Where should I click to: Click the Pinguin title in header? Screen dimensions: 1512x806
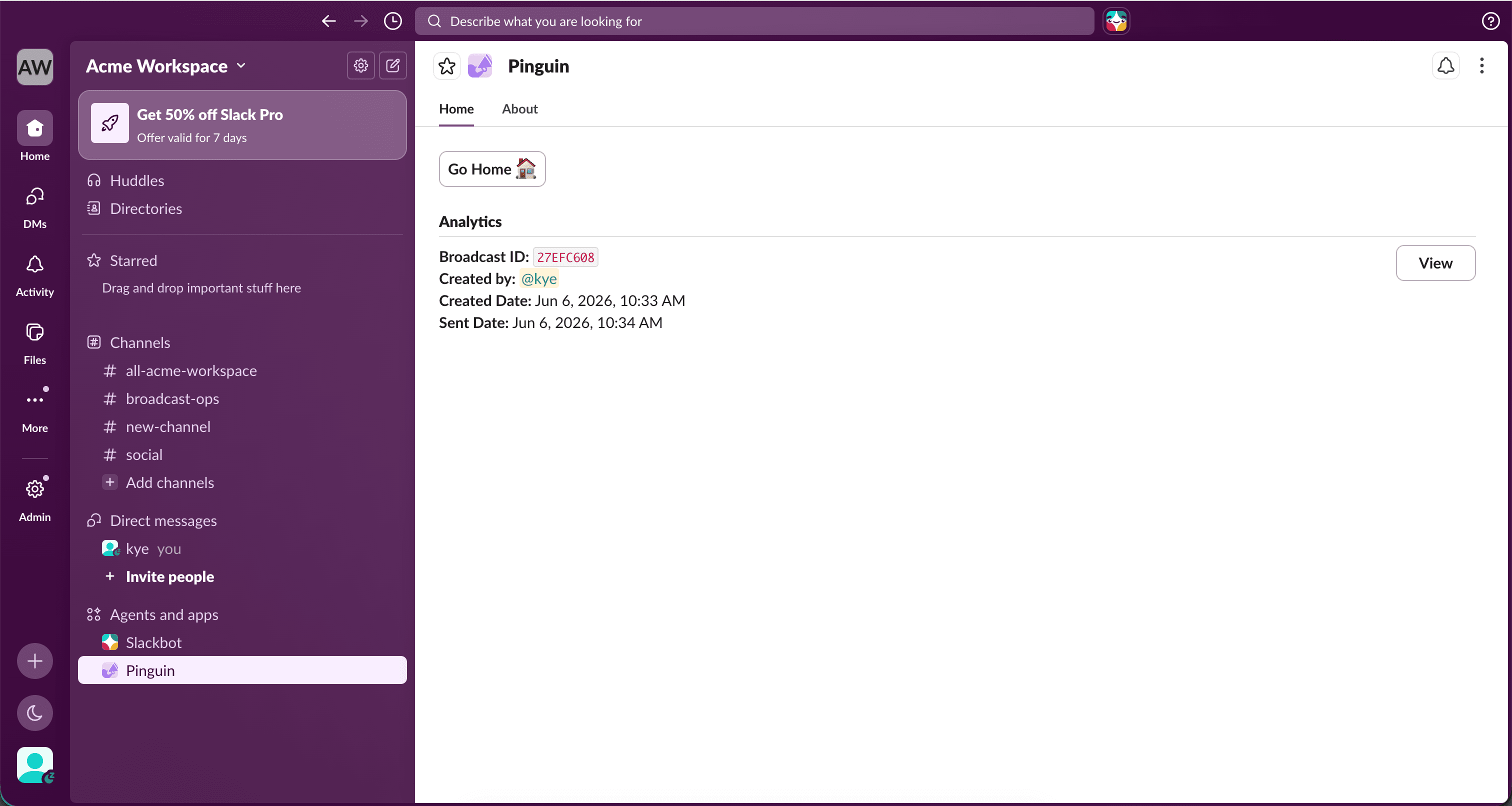[538, 66]
